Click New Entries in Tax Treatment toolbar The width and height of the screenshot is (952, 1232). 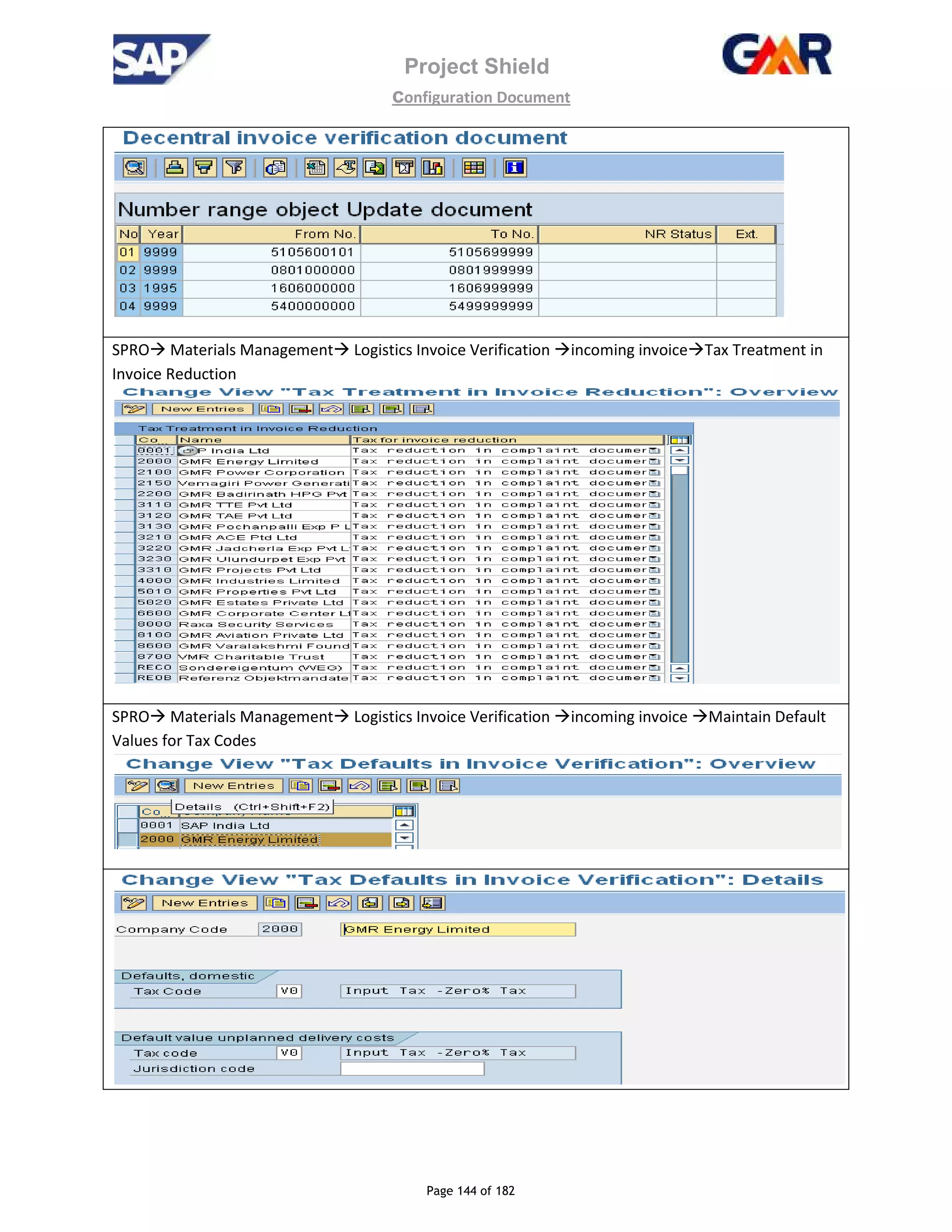(x=203, y=409)
